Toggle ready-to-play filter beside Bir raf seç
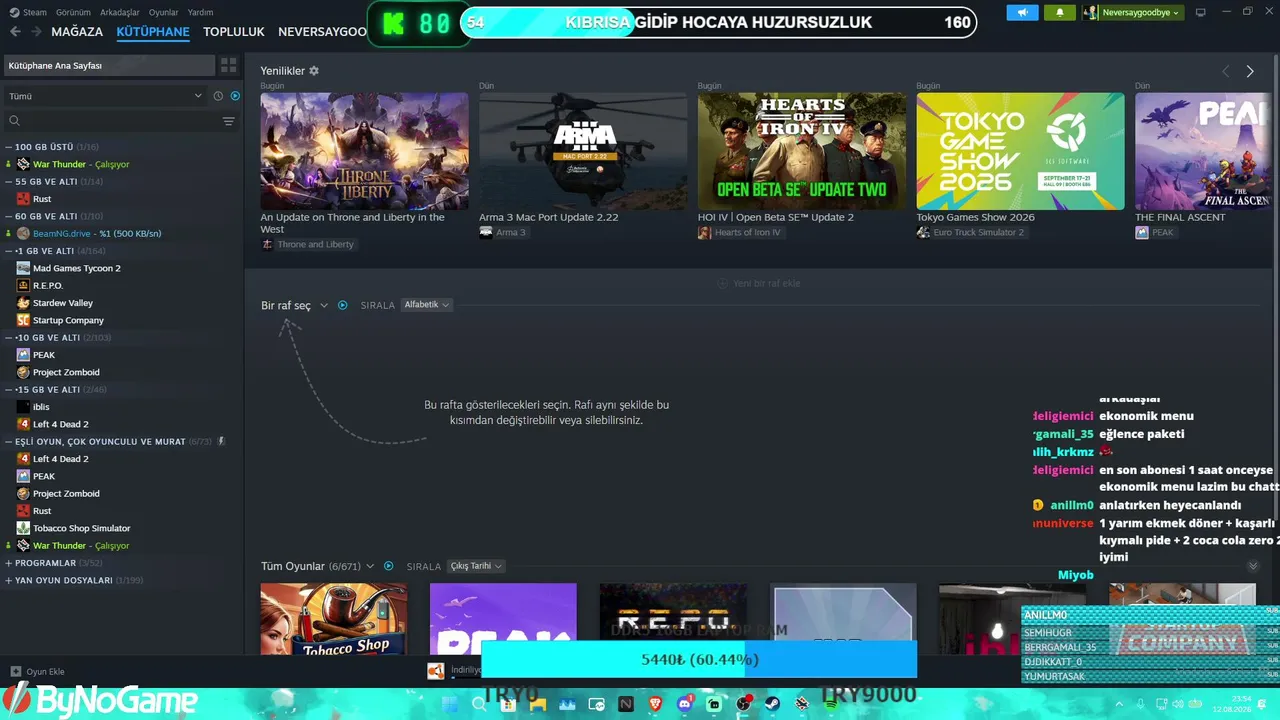Screen dimensions: 1280x720 [x=343, y=305]
